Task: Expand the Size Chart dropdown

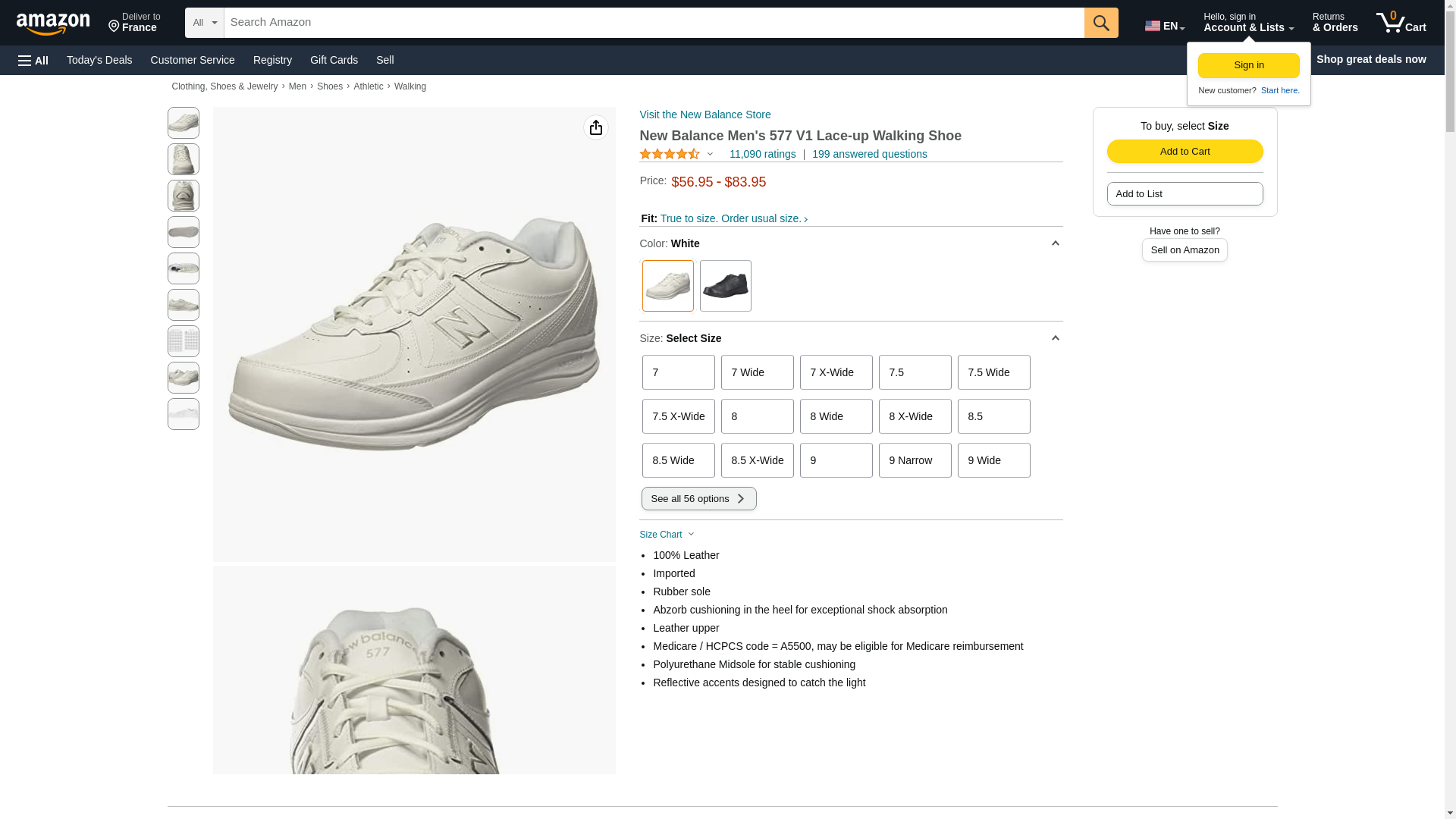Action: tap(667, 535)
